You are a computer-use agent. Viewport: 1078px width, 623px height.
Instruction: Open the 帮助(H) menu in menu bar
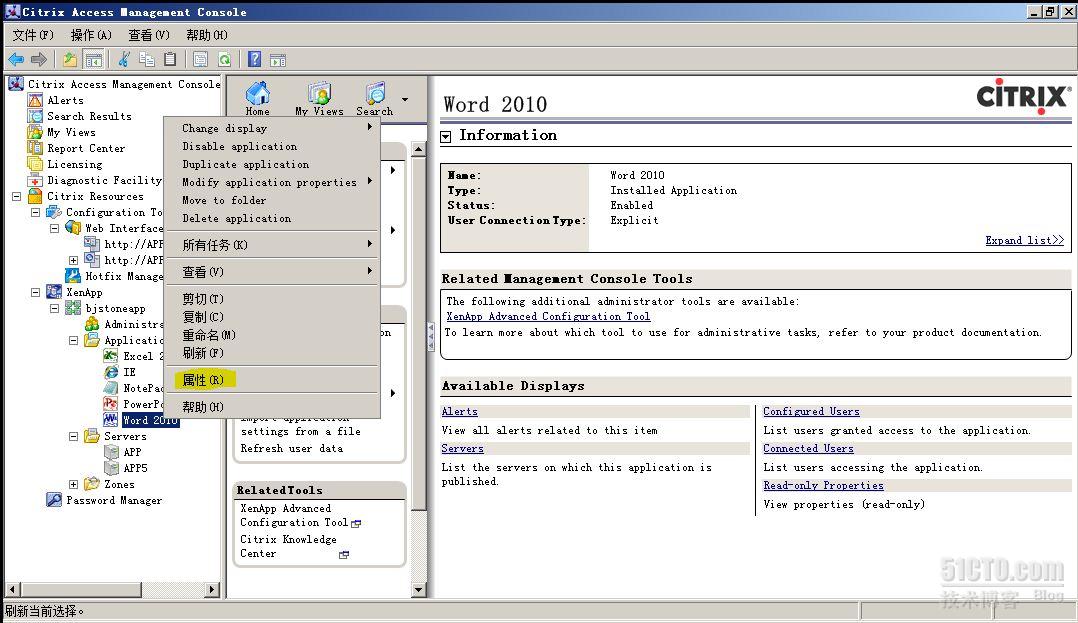coord(206,35)
